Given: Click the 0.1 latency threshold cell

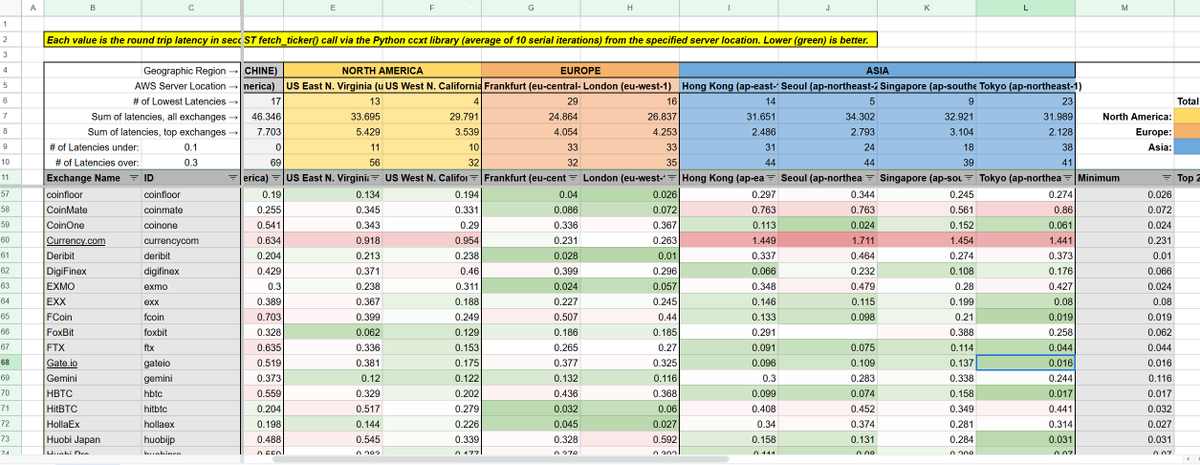Looking at the screenshot, I should coord(192,146).
